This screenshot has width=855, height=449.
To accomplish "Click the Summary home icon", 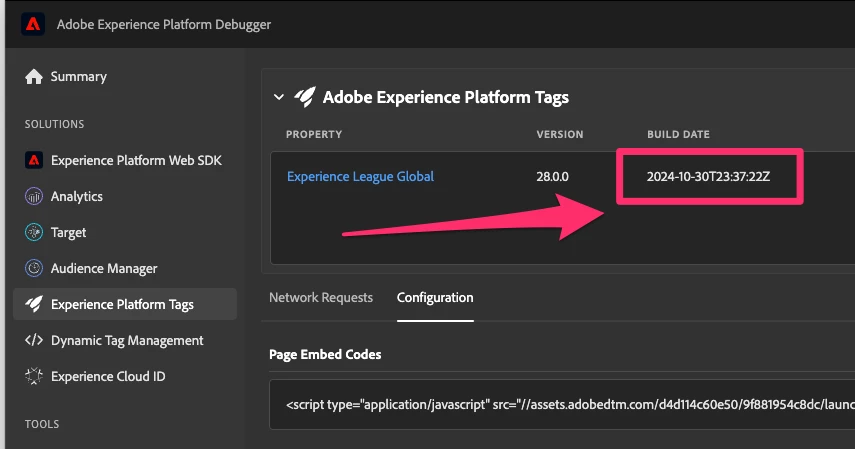I will (34, 77).
